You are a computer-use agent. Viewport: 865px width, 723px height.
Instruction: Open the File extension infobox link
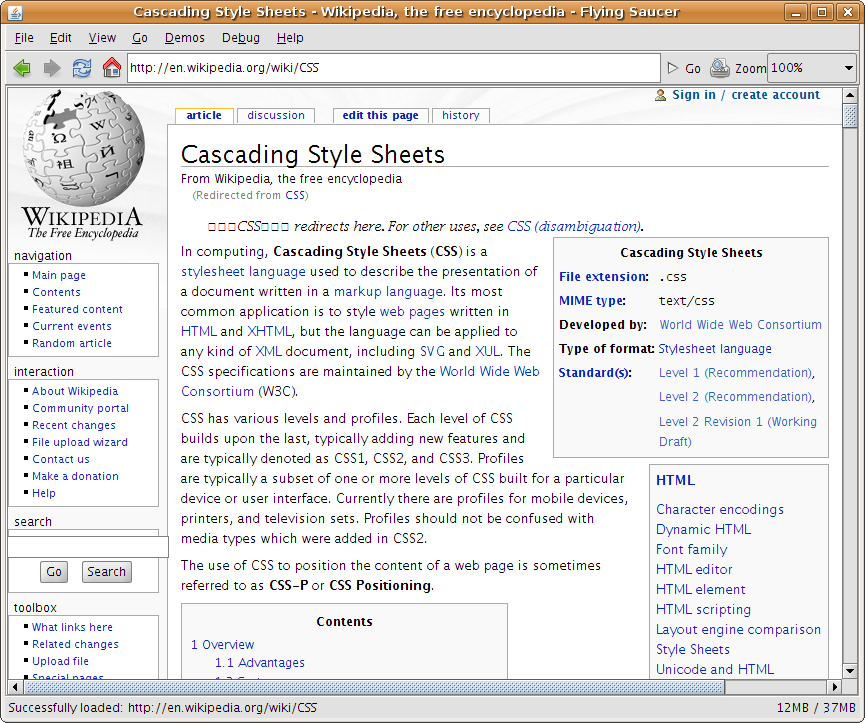coord(604,277)
